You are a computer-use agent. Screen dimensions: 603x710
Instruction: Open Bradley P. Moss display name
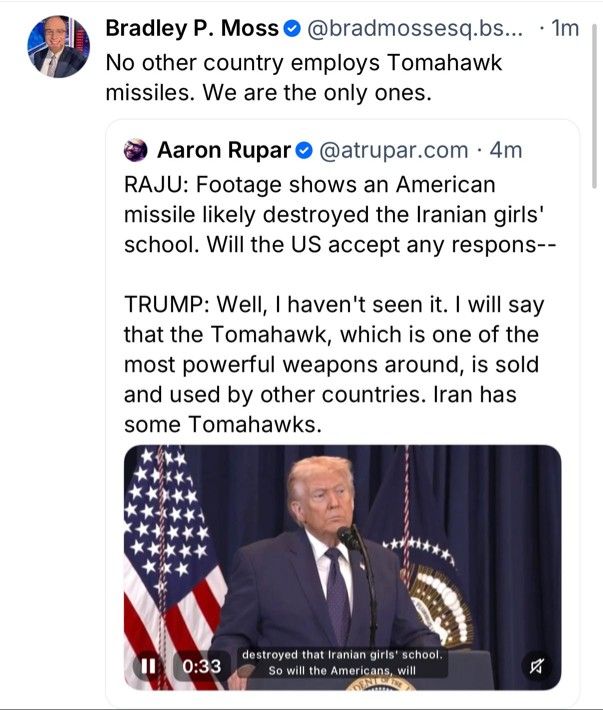point(192,29)
